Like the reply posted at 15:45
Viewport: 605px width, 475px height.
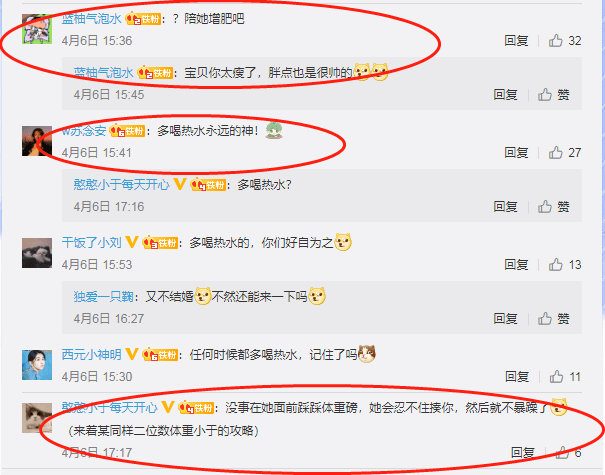pyautogui.click(x=554, y=95)
